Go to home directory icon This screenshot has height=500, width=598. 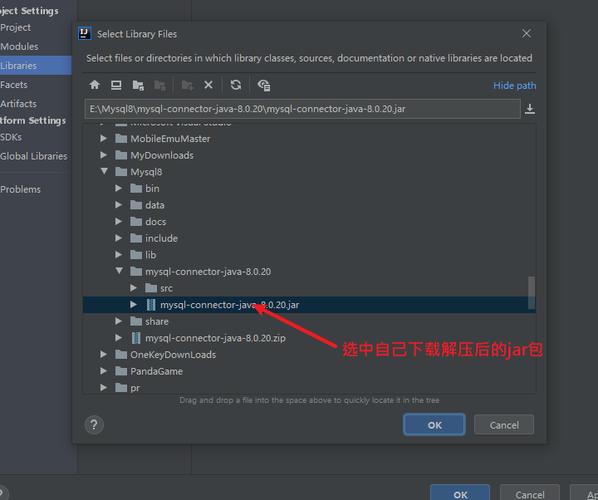[x=94, y=85]
